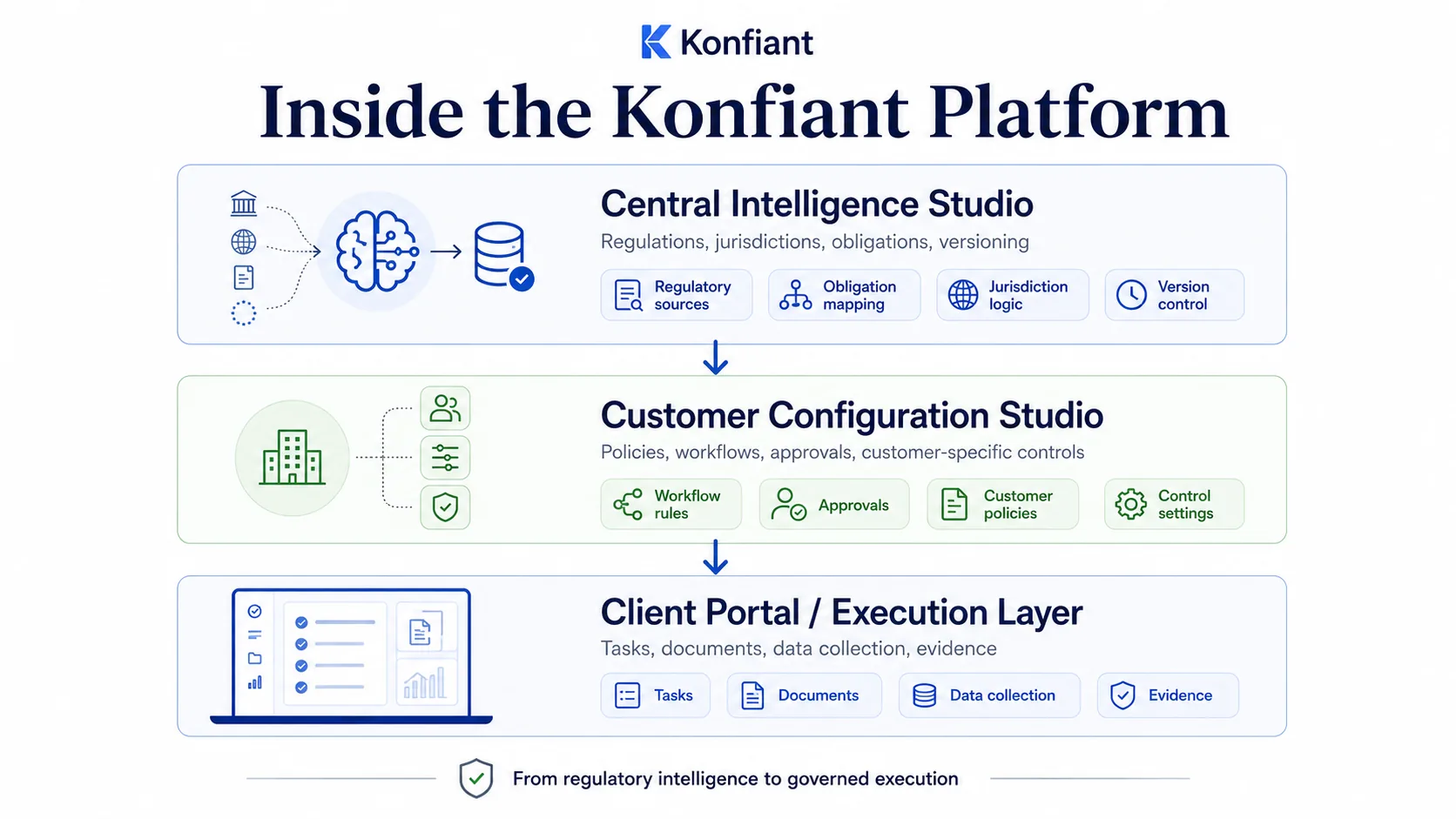The height and width of the screenshot is (819, 1456).
Task: Open the Jurisdiction logic chip
Action: [1013, 295]
